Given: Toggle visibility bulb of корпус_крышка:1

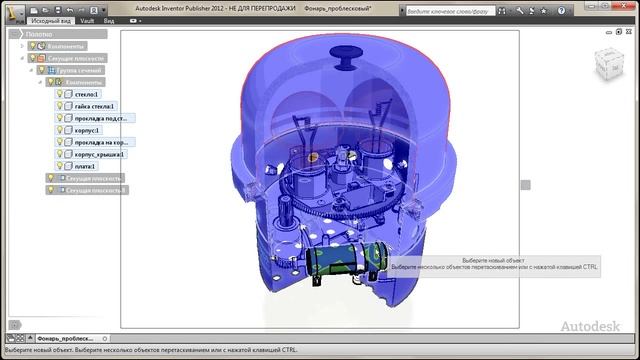Looking at the screenshot, I should click(60, 154).
